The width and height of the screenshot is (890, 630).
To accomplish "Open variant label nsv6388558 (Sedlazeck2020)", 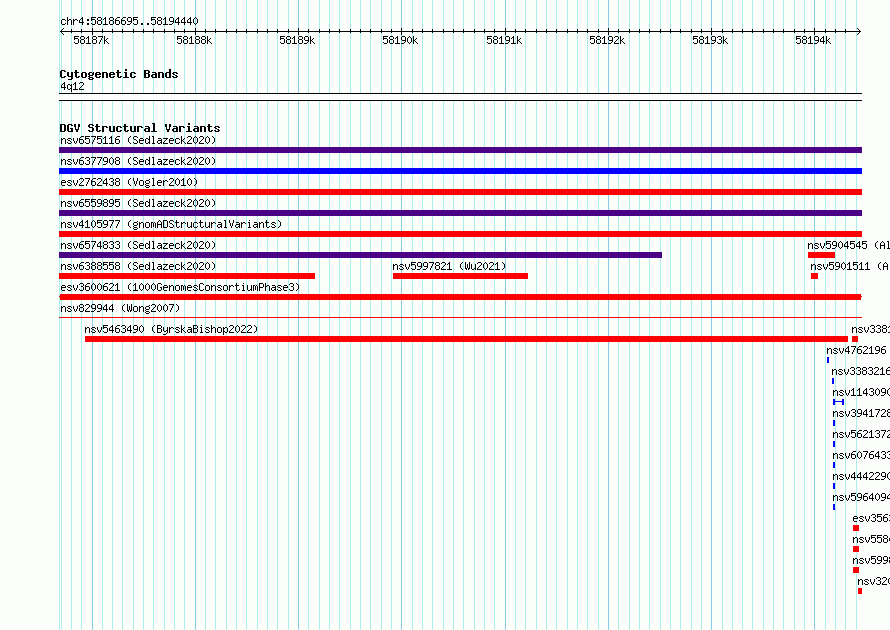I will (138, 266).
